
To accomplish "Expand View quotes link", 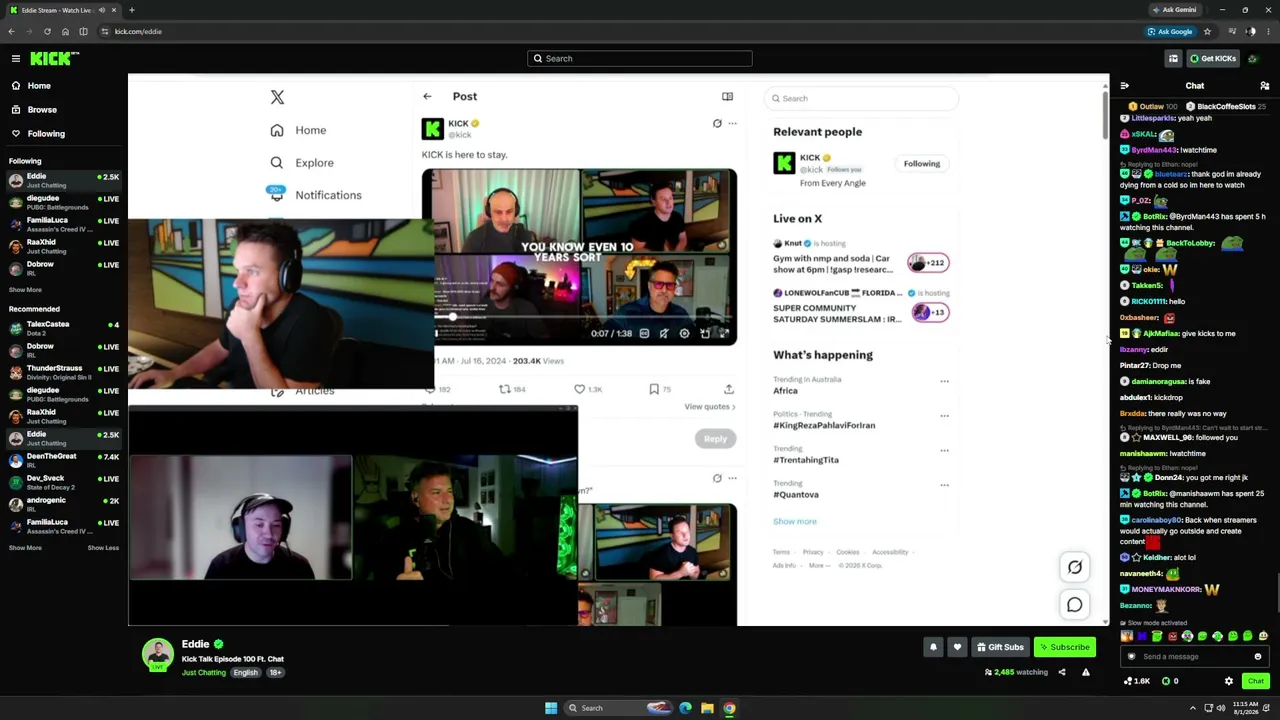I will (x=710, y=407).
